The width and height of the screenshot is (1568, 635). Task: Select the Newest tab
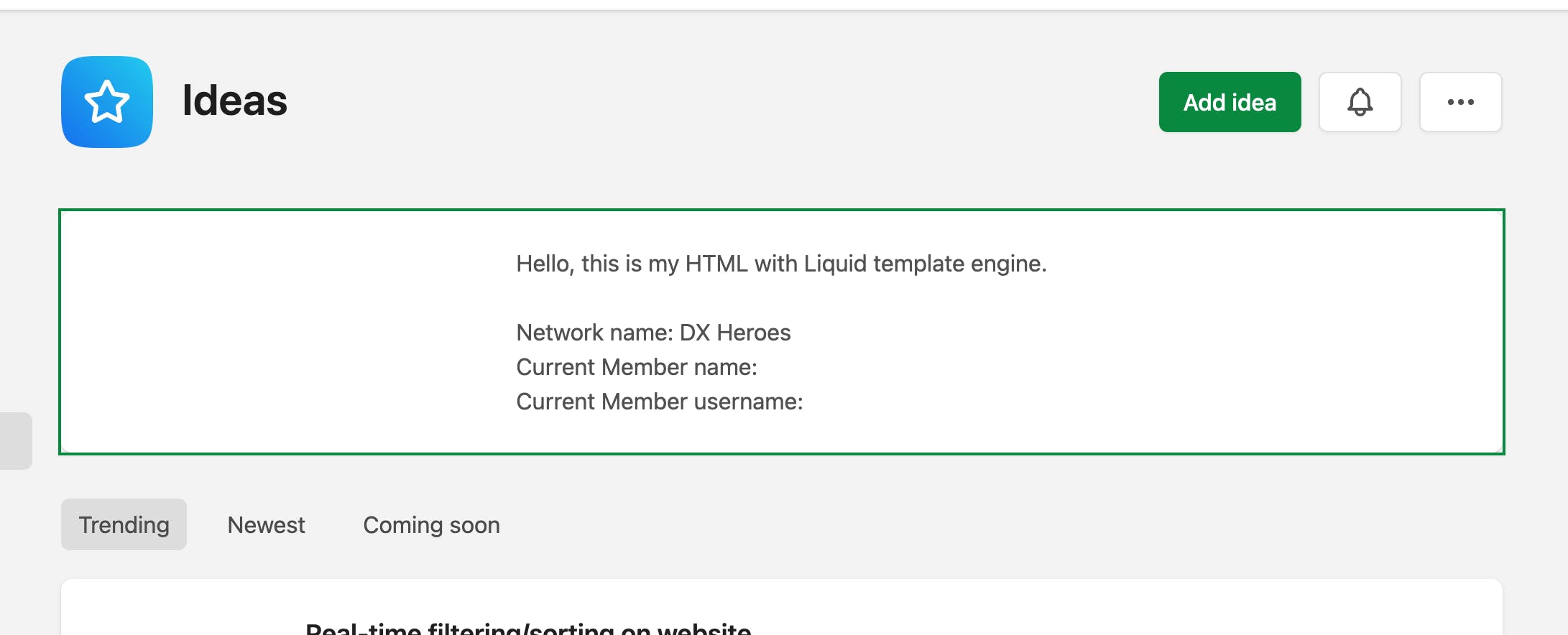click(x=266, y=525)
